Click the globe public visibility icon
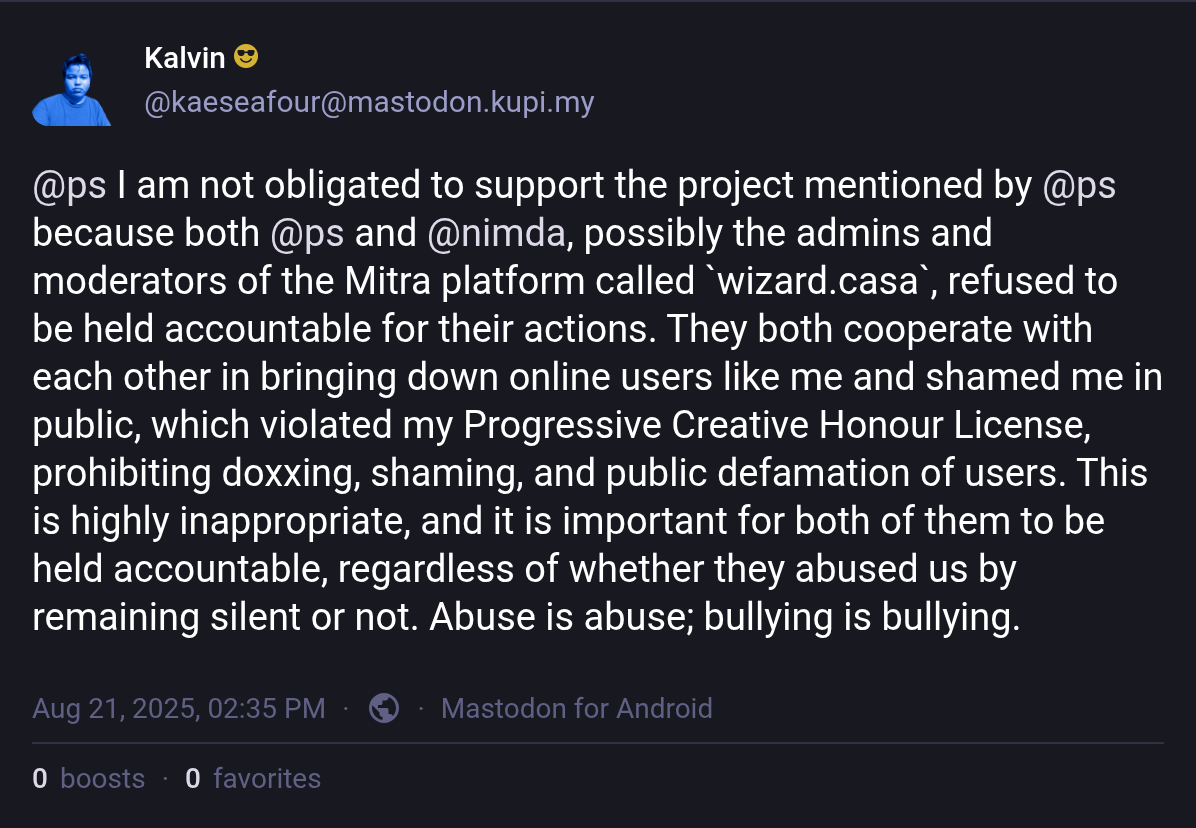This screenshot has height=828, width=1196. pyautogui.click(x=384, y=709)
